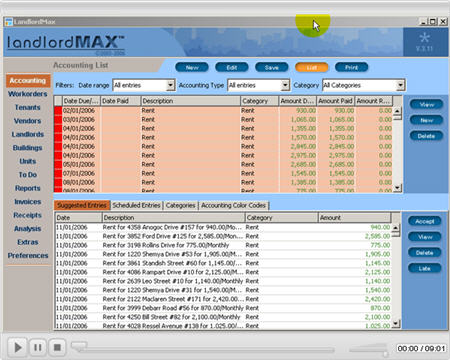450x360 pixels.
Task: Open Analysis in the sidebar
Action: click(28, 229)
